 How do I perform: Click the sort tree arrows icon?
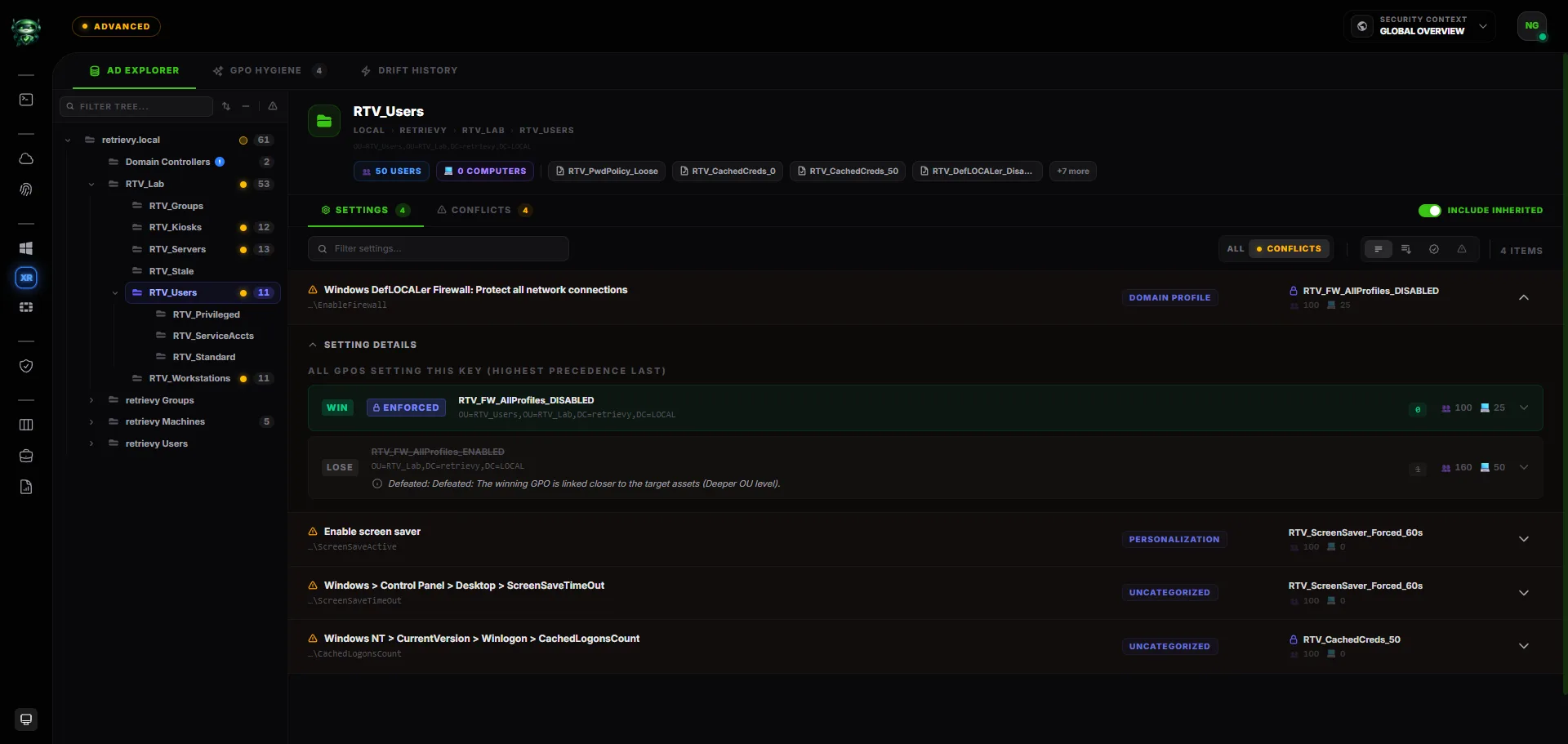[226, 106]
